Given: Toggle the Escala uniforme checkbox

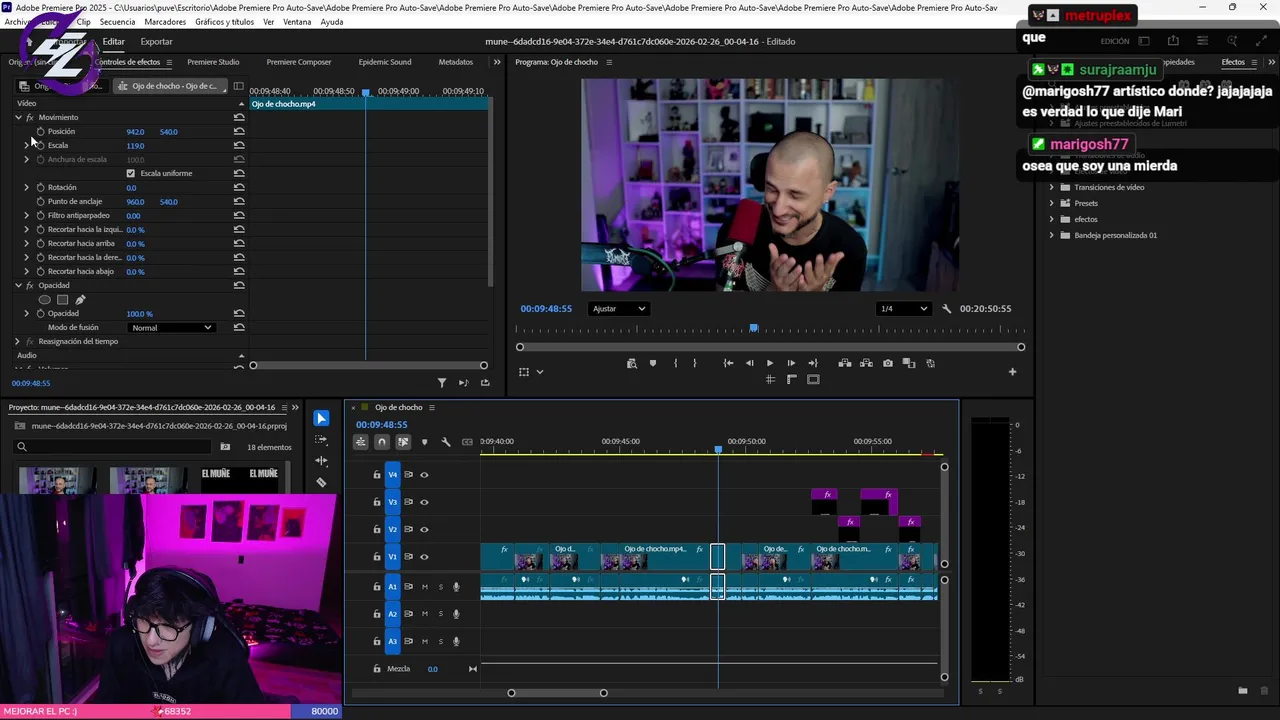Looking at the screenshot, I should point(131,173).
